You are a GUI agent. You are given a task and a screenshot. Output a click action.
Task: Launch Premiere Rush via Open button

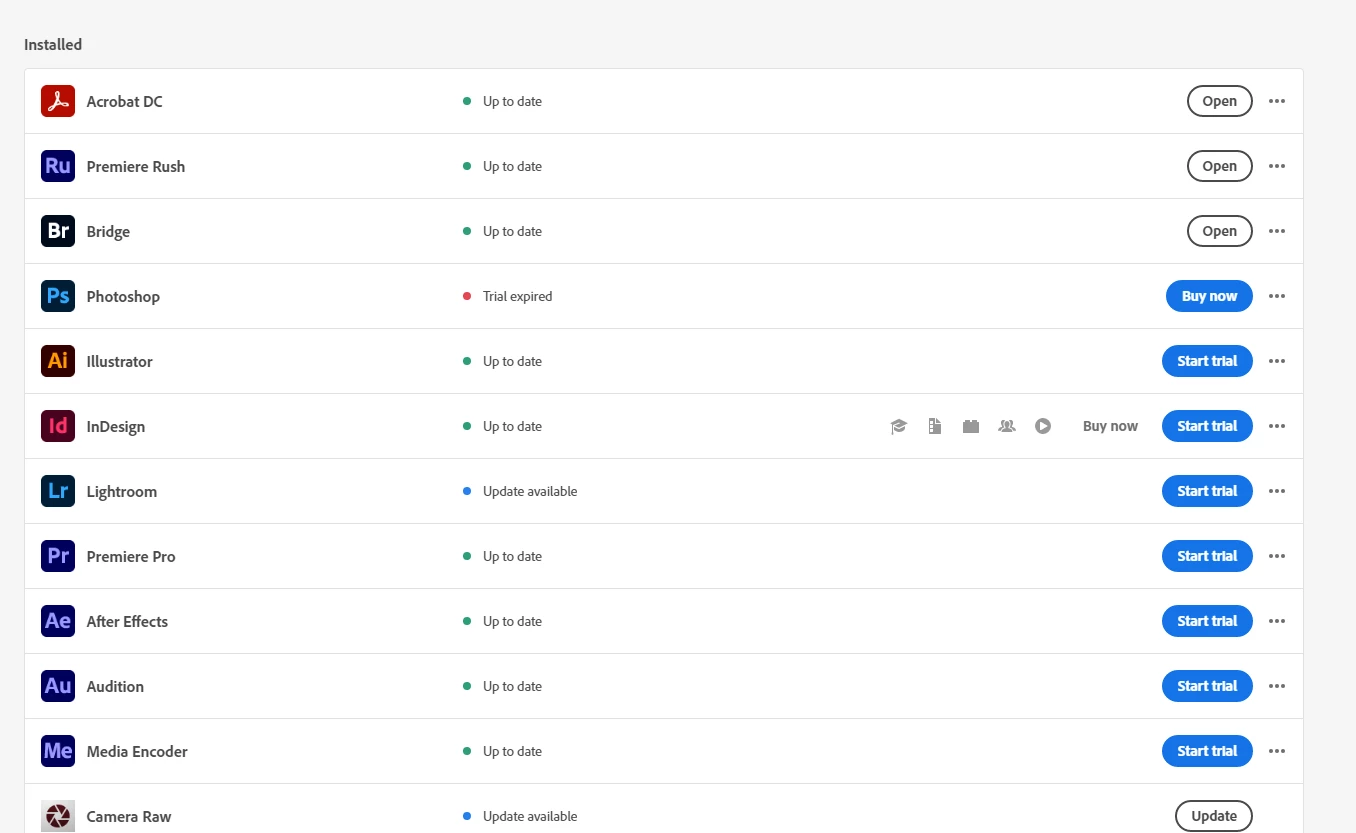[1219, 166]
